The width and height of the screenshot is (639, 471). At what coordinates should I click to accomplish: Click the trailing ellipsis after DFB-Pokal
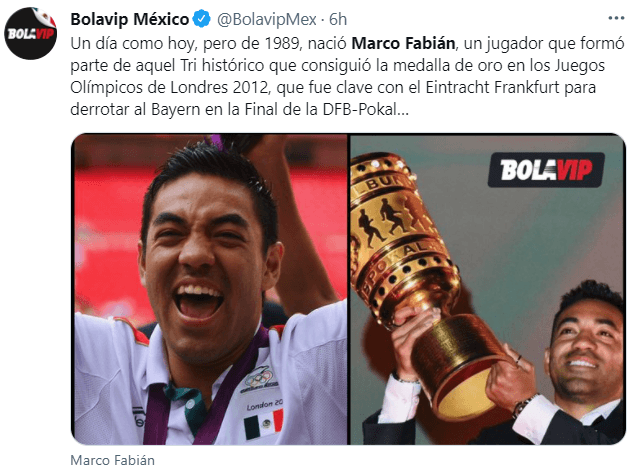(403, 110)
